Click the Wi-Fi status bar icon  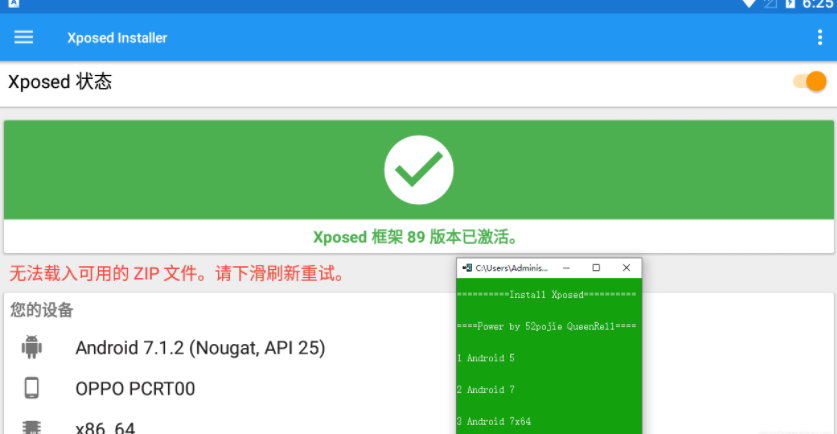(749, 4)
